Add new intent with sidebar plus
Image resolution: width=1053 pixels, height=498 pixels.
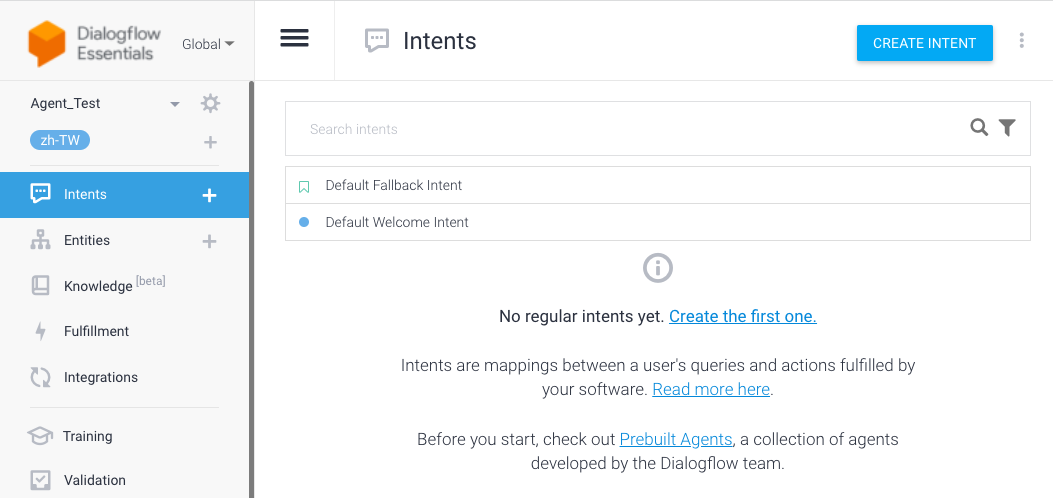coord(210,195)
